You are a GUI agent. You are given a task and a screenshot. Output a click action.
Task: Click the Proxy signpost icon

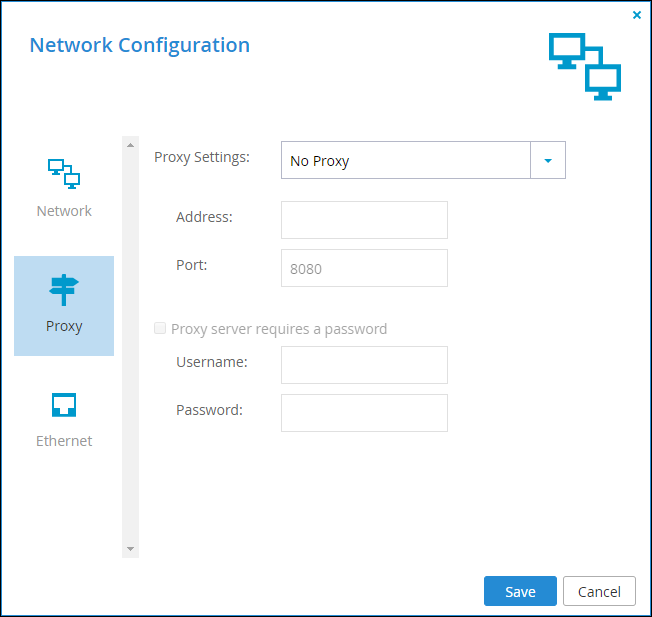64,290
